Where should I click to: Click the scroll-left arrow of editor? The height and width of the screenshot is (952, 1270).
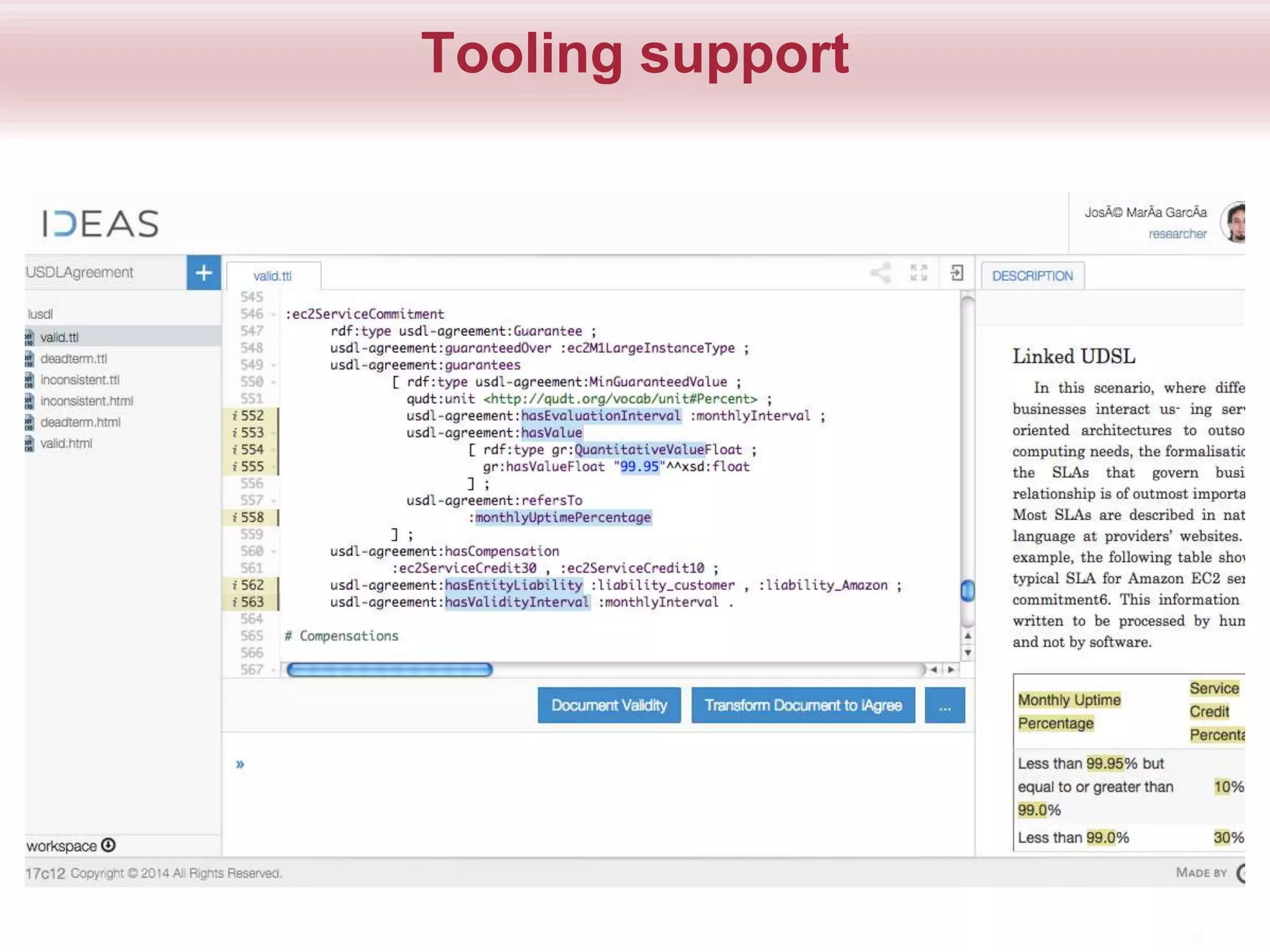pyautogui.click(x=933, y=669)
